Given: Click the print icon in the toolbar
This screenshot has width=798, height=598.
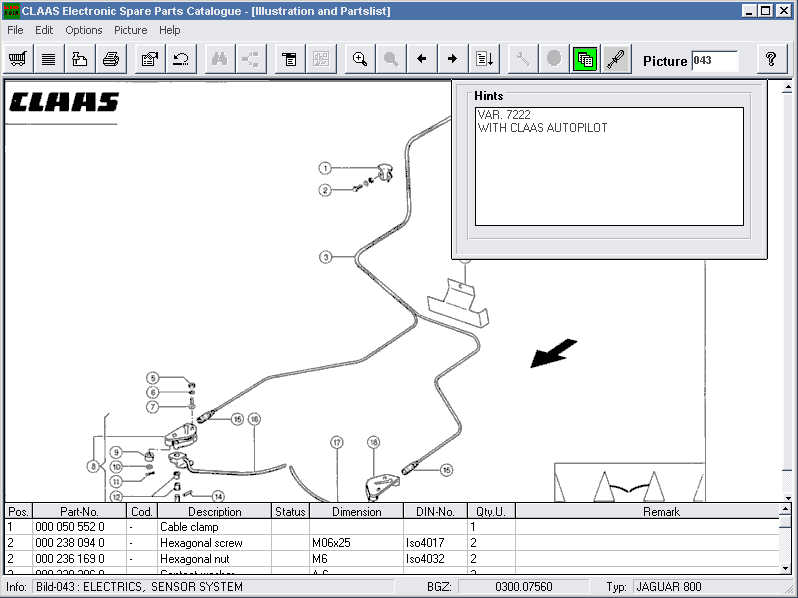Looking at the screenshot, I should [x=111, y=59].
